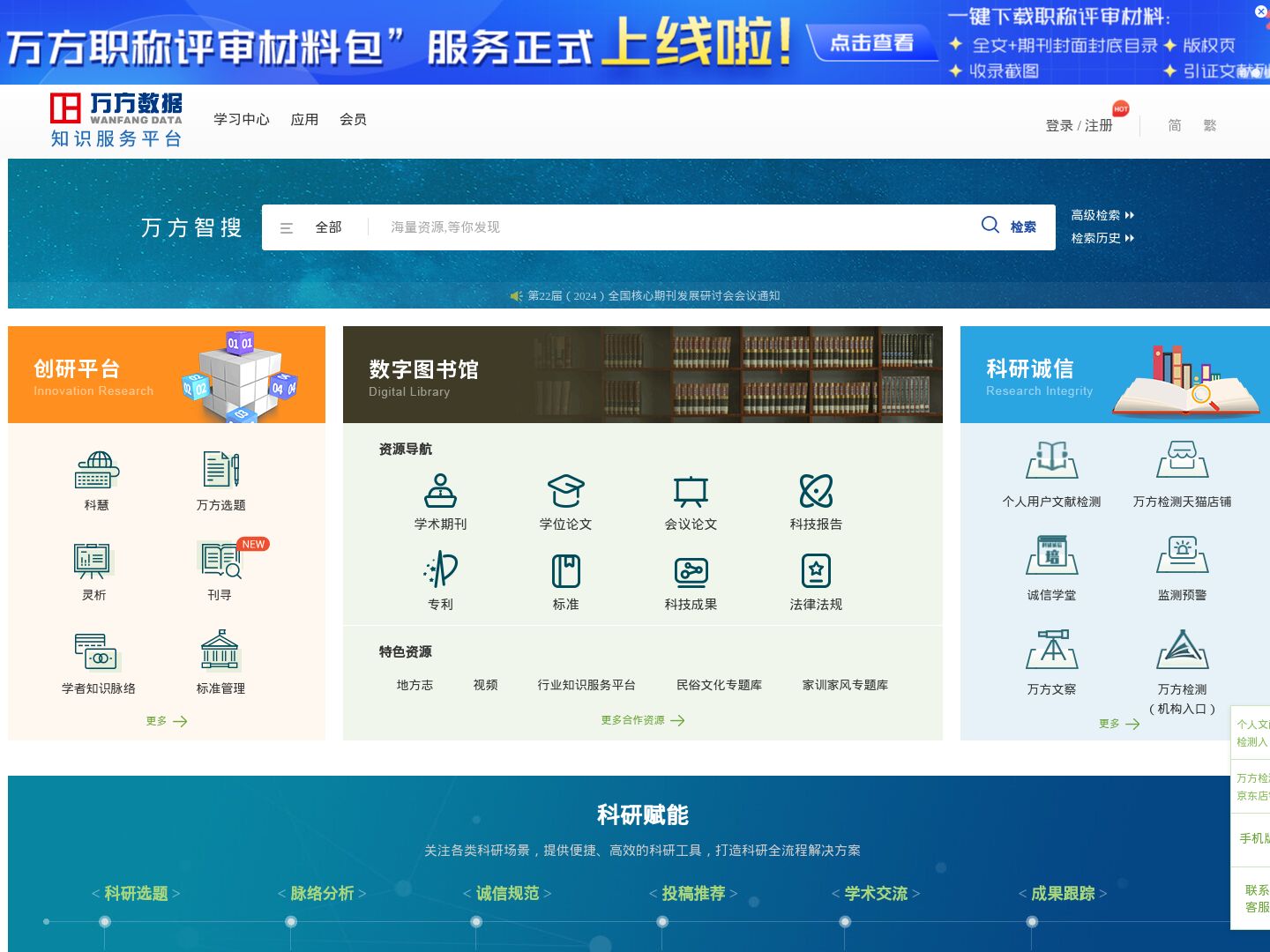Open 视频 special resource
Screen dimensions: 1270x952
click(x=485, y=685)
